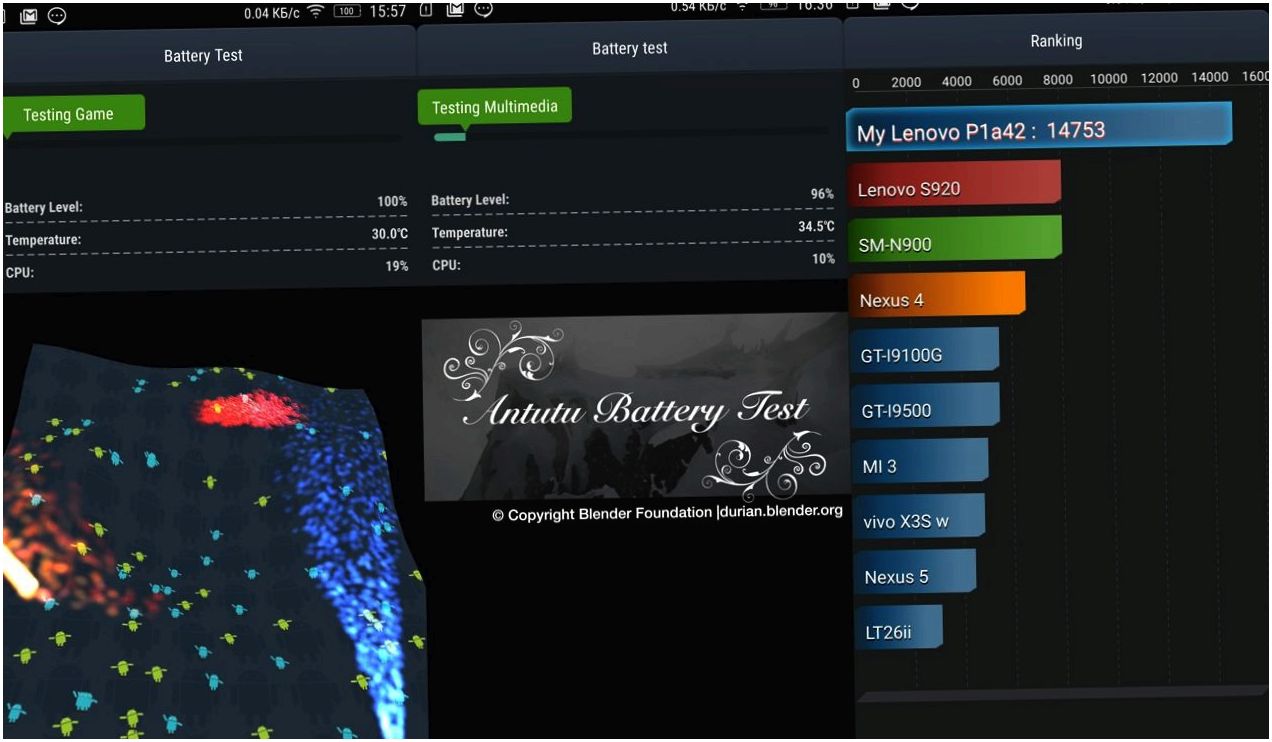Image resolution: width=1272 pixels, height=742 pixels.
Task: Tap the SIM card icon right of 15:57
Action: click(426, 10)
